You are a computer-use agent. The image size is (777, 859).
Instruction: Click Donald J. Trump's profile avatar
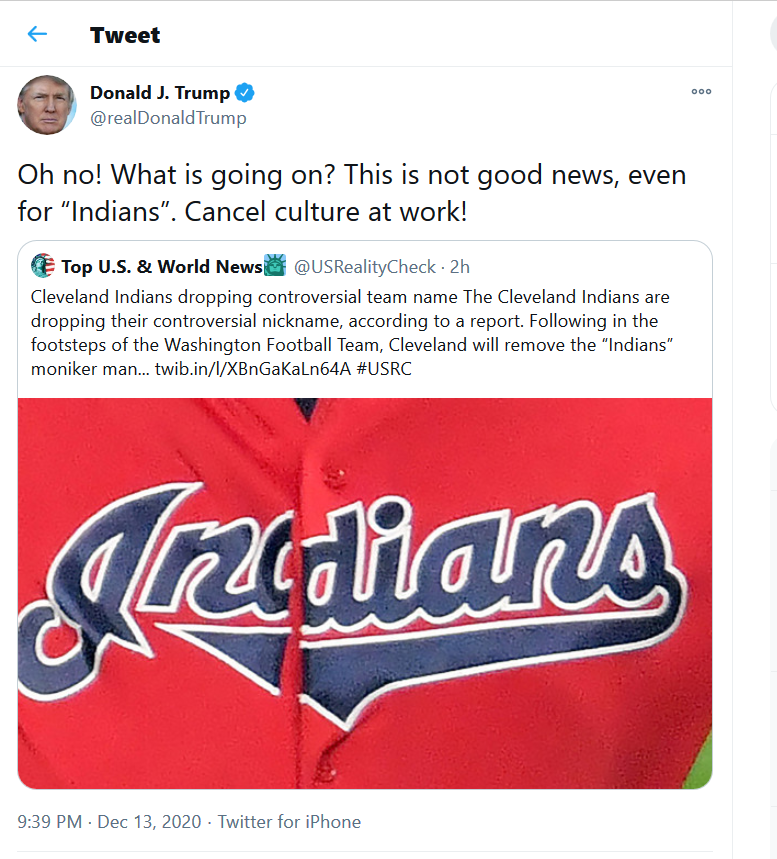tap(47, 105)
